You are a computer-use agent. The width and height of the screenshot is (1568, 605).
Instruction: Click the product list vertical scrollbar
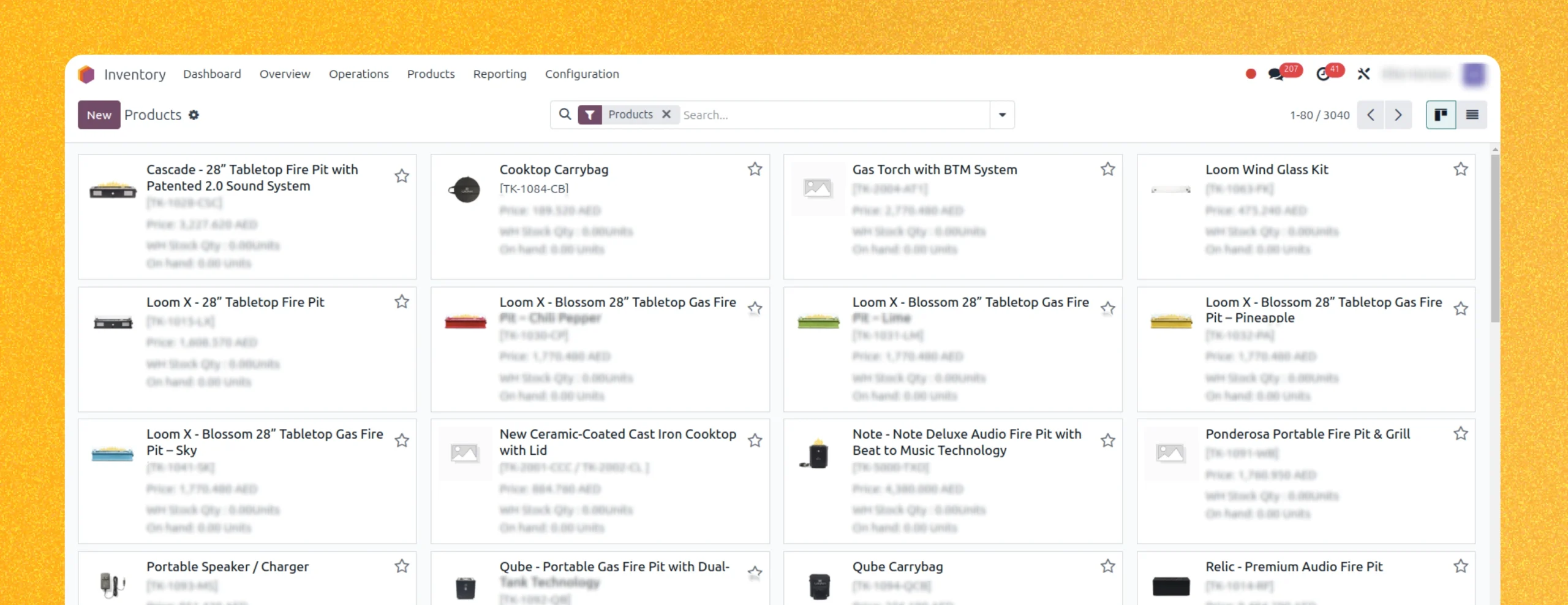click(1495, 239)
